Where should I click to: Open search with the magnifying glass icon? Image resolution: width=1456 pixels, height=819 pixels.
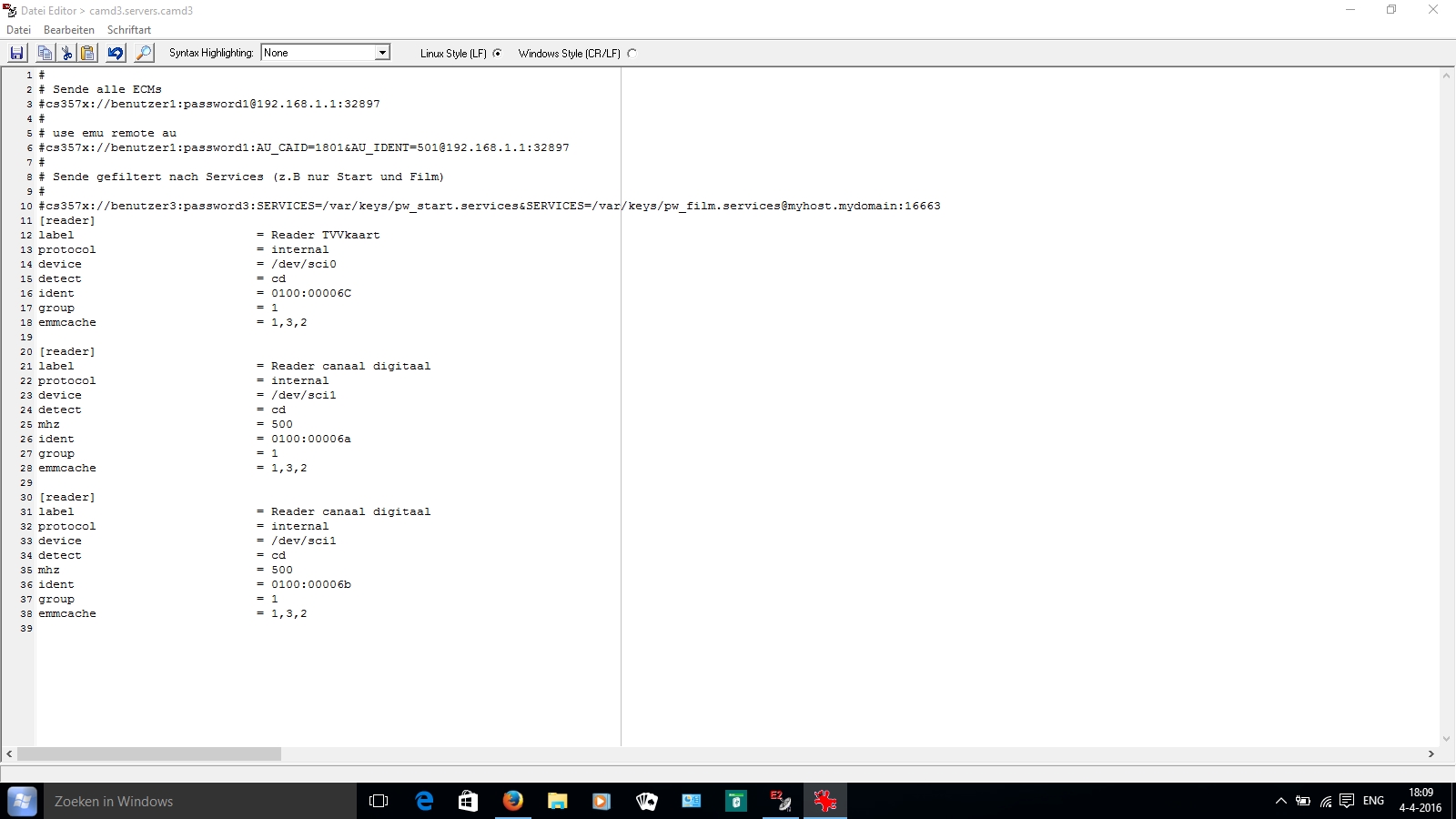[144, 53]
